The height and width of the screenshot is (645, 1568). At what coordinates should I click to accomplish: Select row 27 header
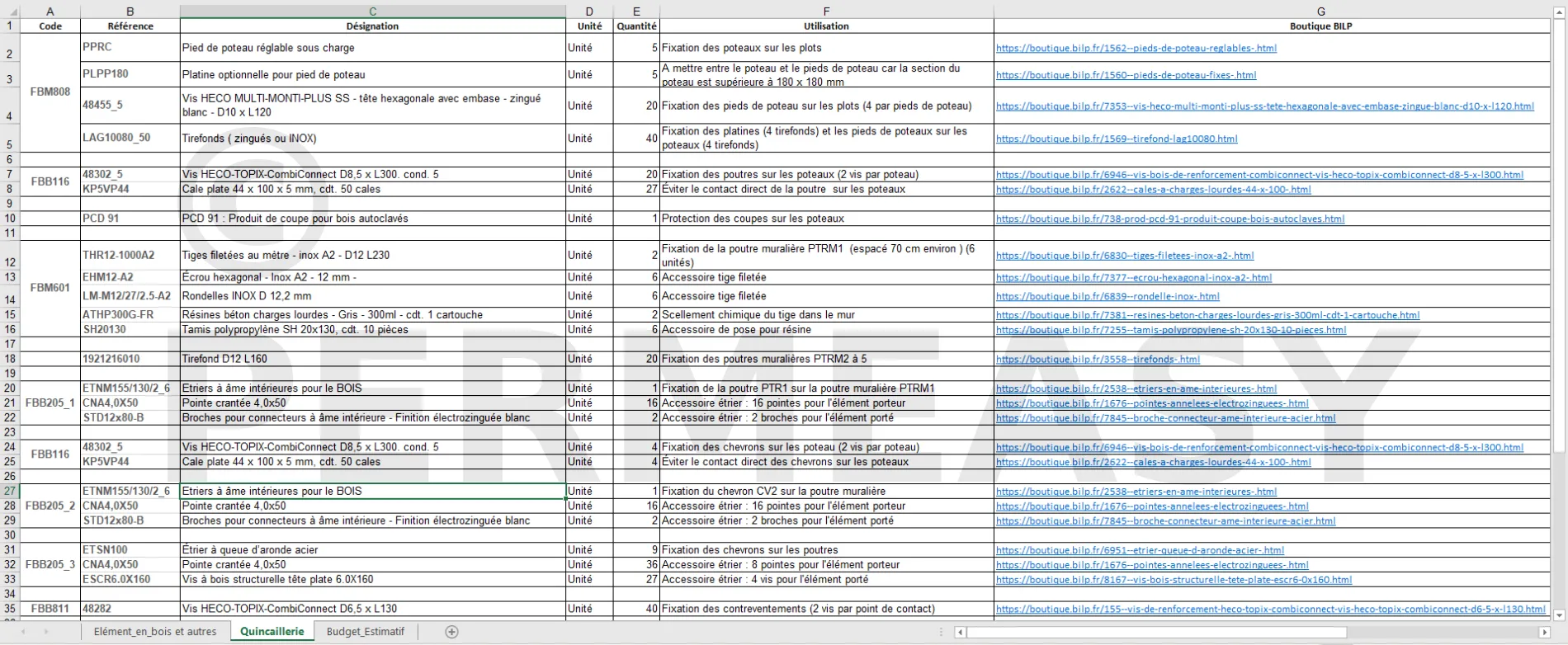point(10,491)
